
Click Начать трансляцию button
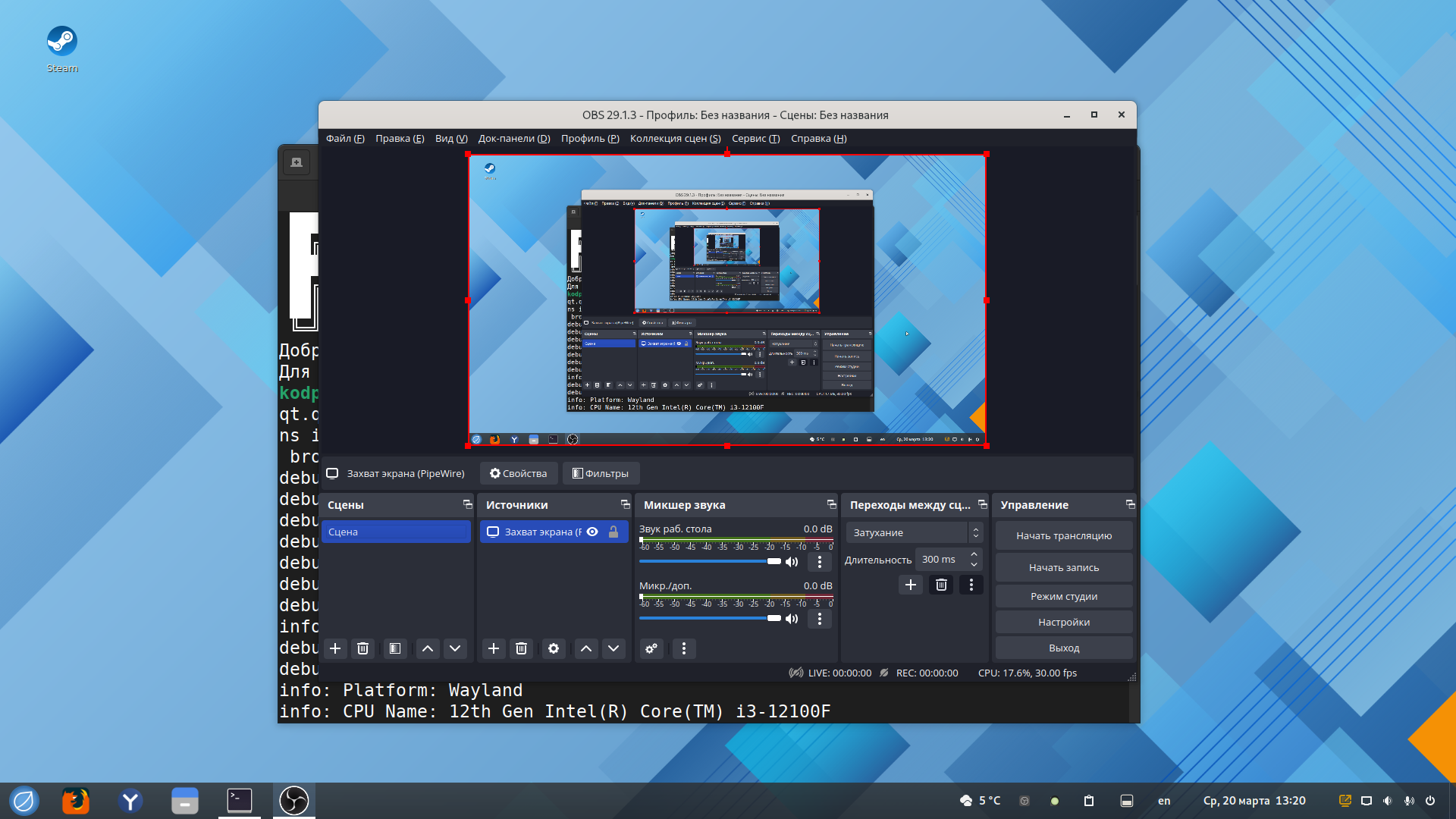1064,535
